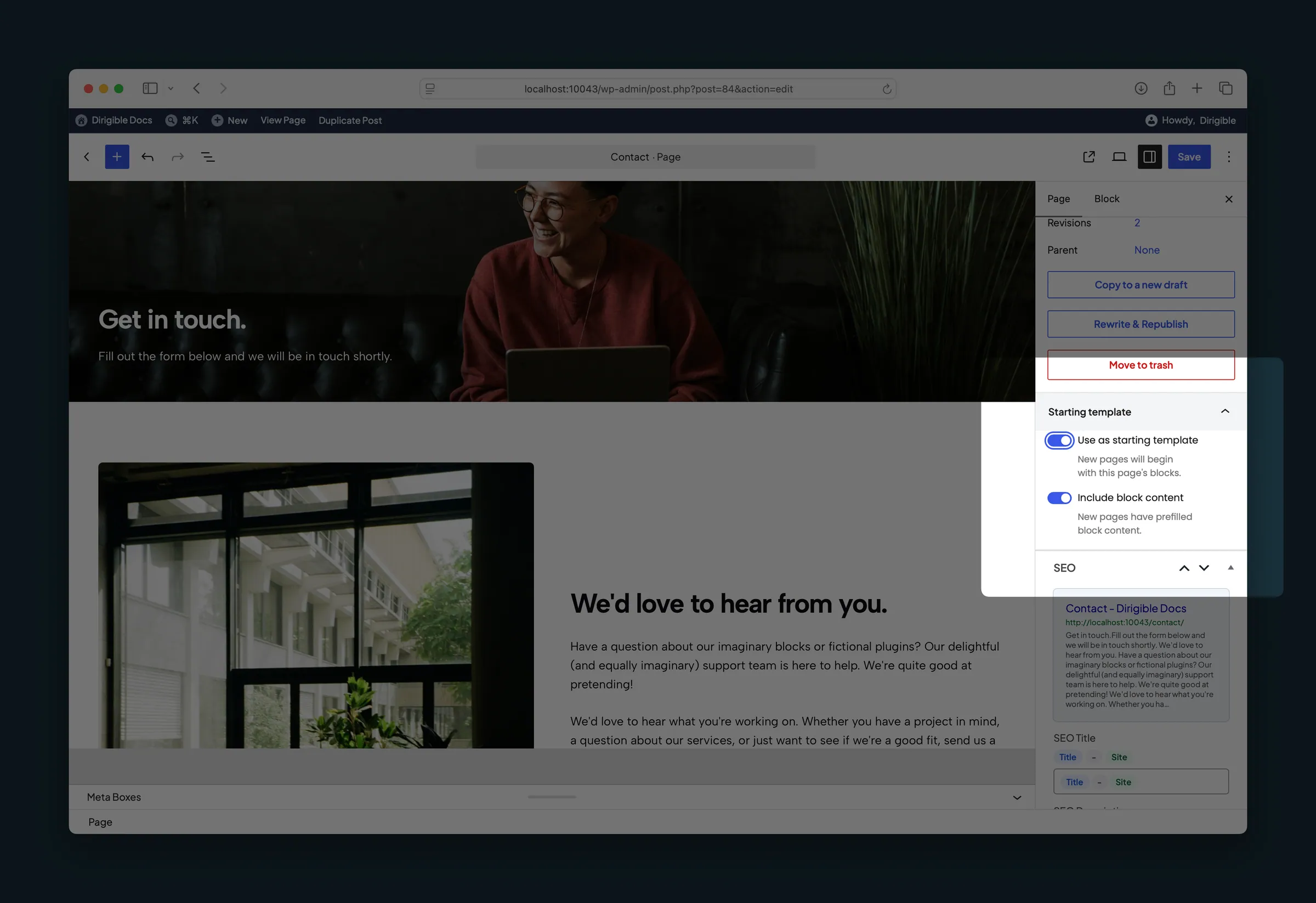Screen dimensions: 1316x903
Task: Go back from the editor
Action: point(87,157)
